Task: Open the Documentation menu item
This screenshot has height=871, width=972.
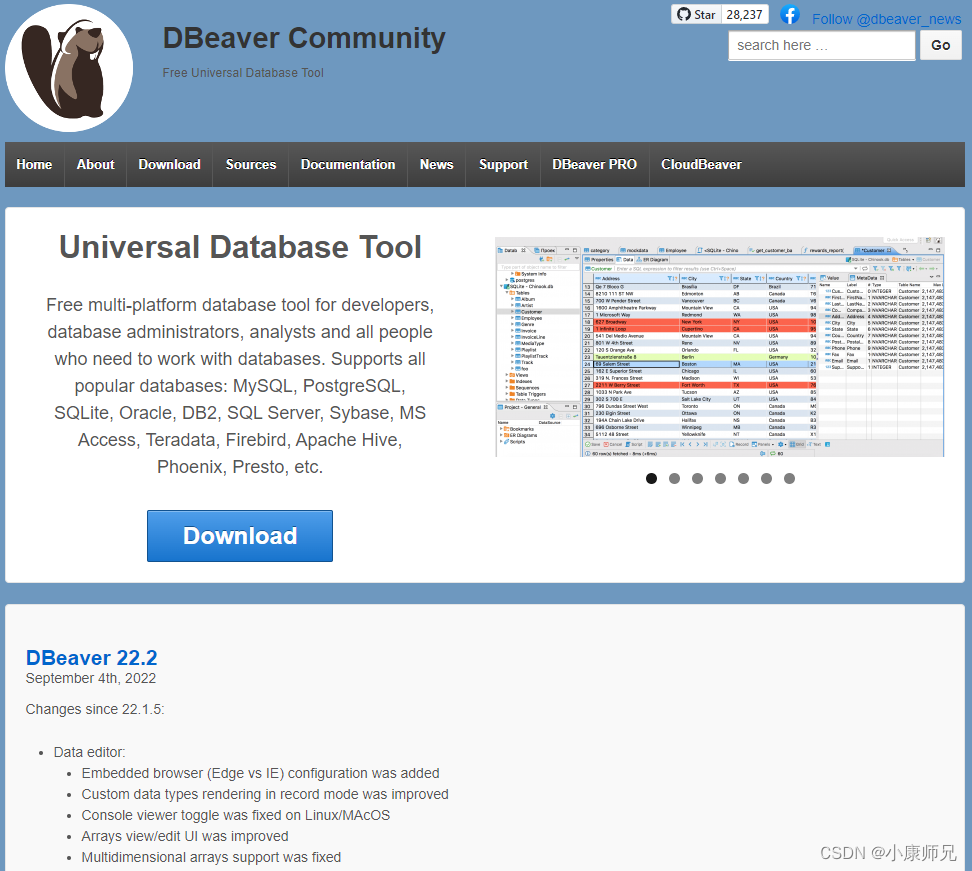Action: pyautogui.click(x=348, y=164)
